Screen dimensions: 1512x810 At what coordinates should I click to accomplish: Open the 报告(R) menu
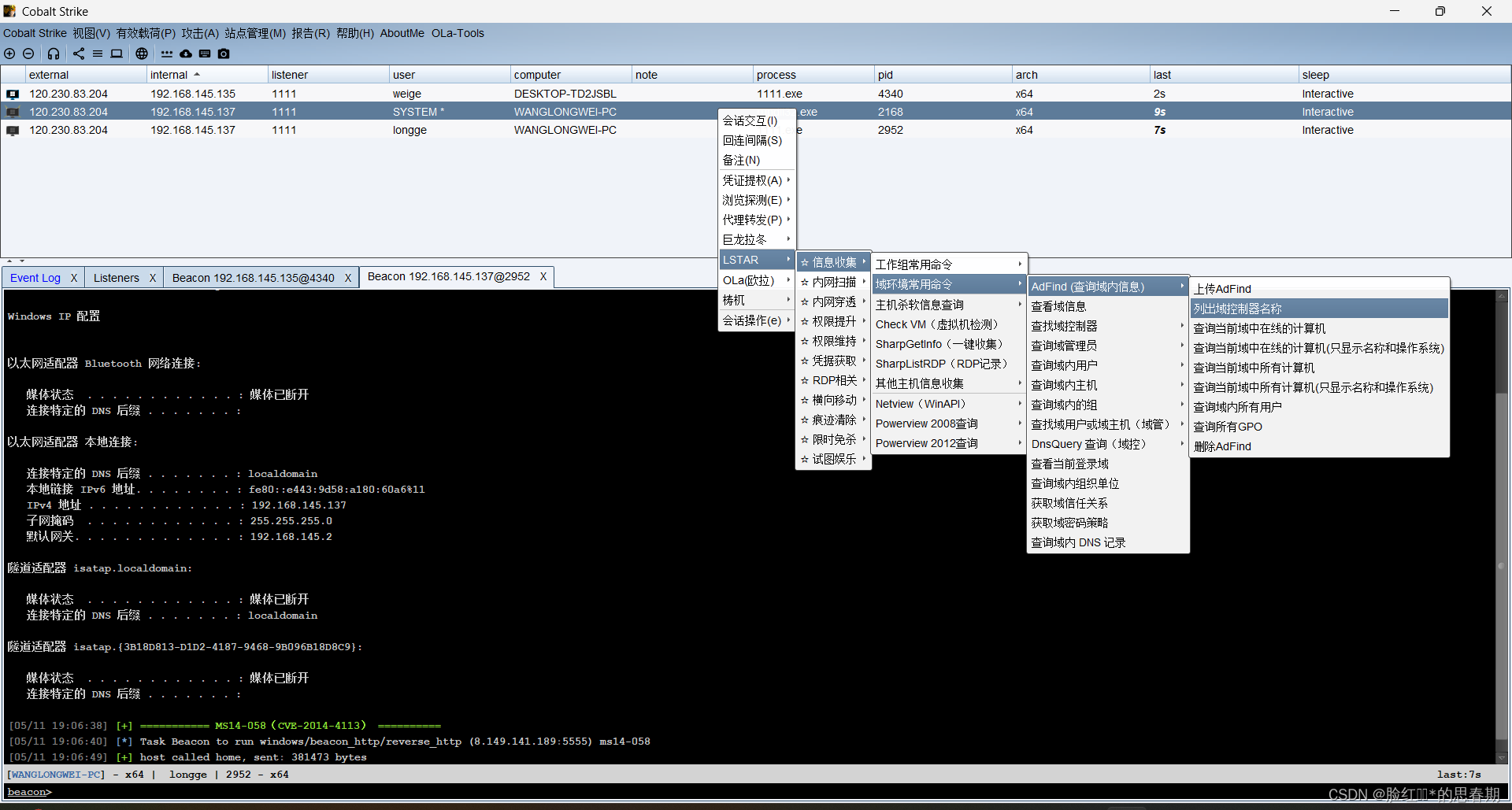pyautogui.click(x=310, y=33)
